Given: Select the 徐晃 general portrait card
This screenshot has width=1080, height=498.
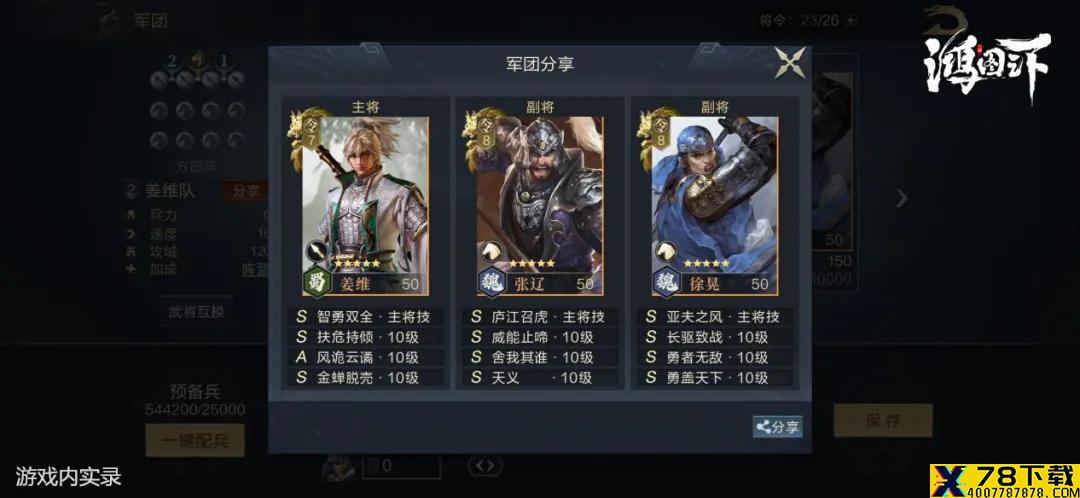Looking at the screenshot, I should click(715, 205).
